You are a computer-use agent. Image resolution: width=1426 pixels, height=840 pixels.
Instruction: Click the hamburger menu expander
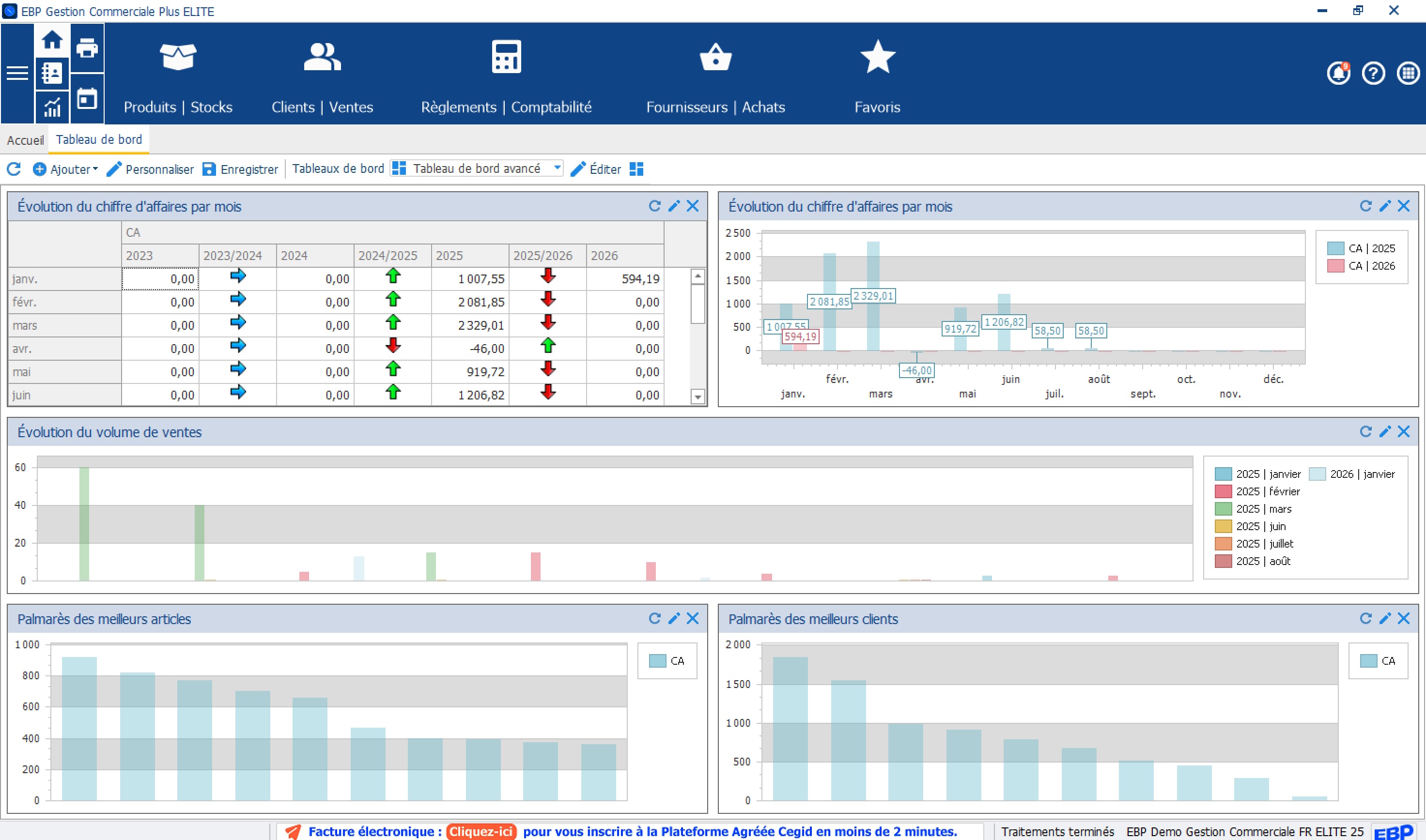[x=17, y=74]
